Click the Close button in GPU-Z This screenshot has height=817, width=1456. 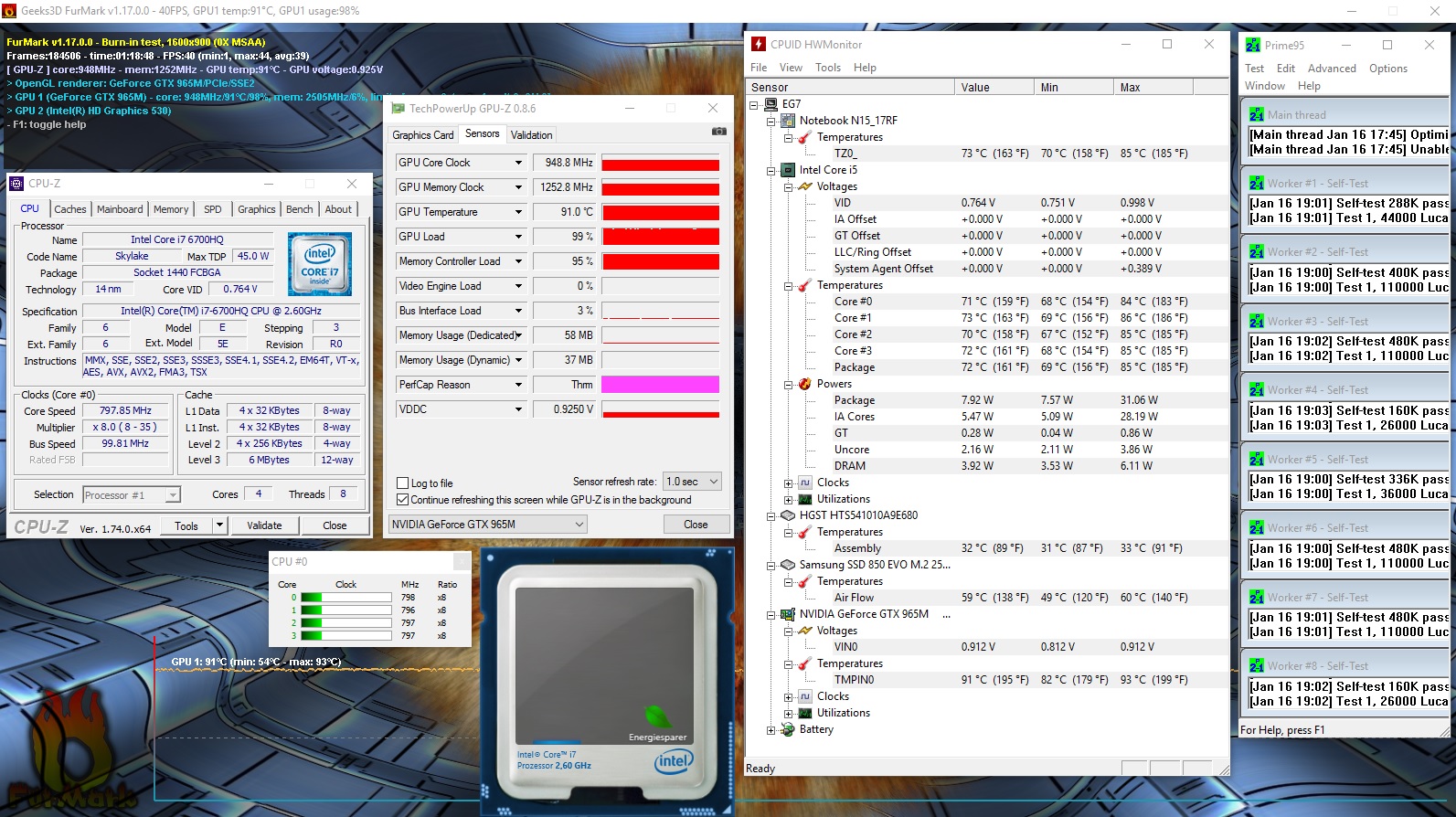(696, 525)
